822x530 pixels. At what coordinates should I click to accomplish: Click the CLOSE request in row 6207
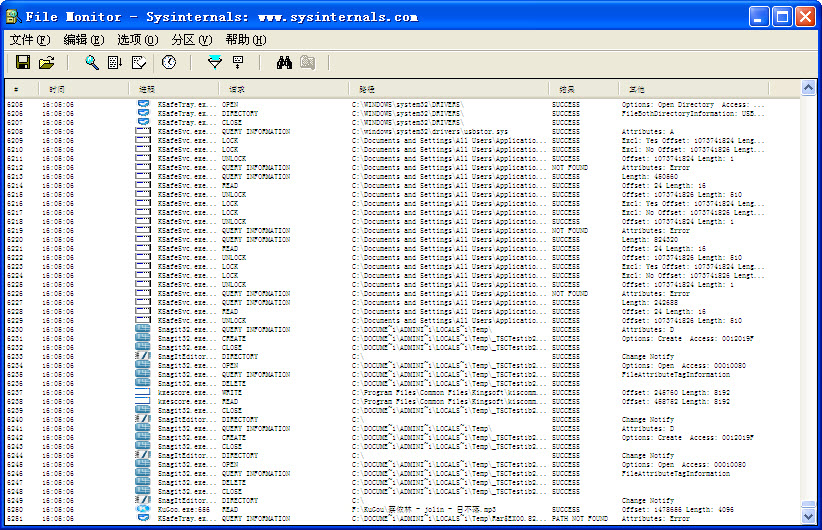click(232, 122)
